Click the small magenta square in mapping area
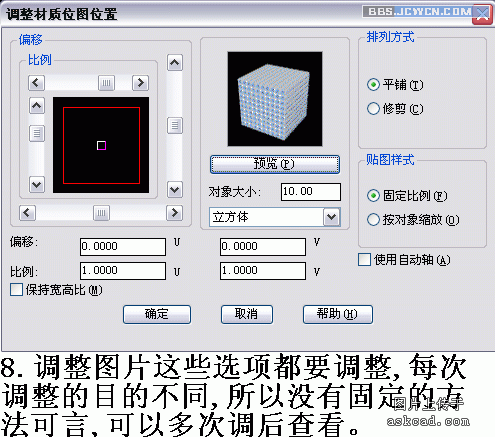This screenshot has height=437, width=495. click(x=101, y=145)
